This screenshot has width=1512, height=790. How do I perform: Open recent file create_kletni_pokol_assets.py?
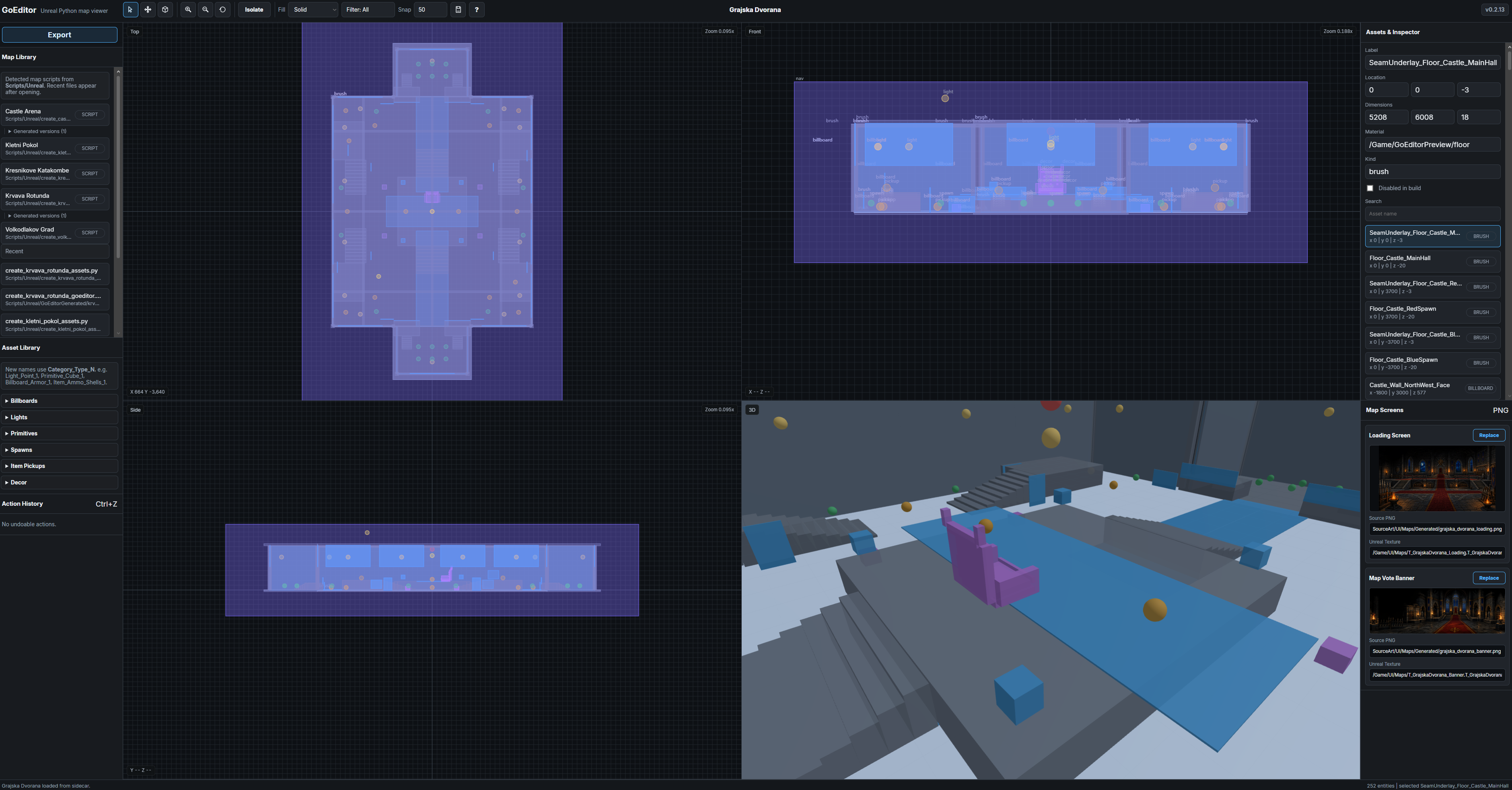(55, 324)
